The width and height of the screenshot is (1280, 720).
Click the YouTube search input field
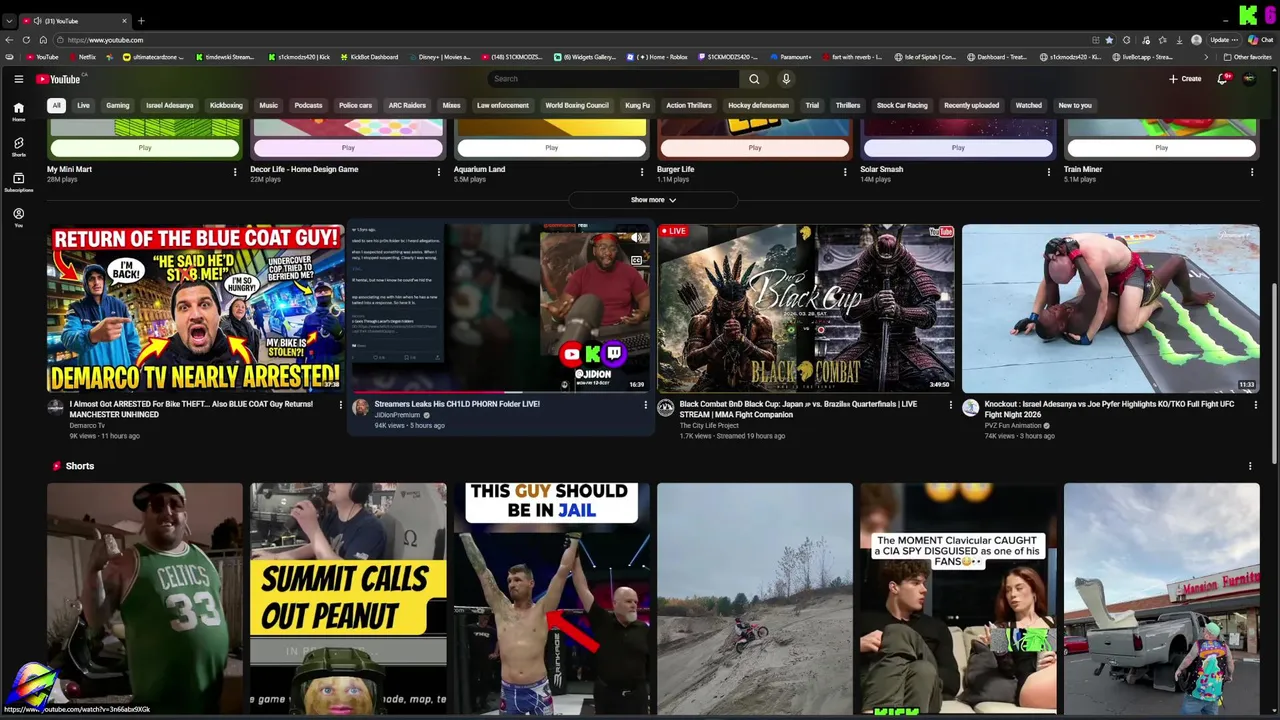tap(613, 79)
